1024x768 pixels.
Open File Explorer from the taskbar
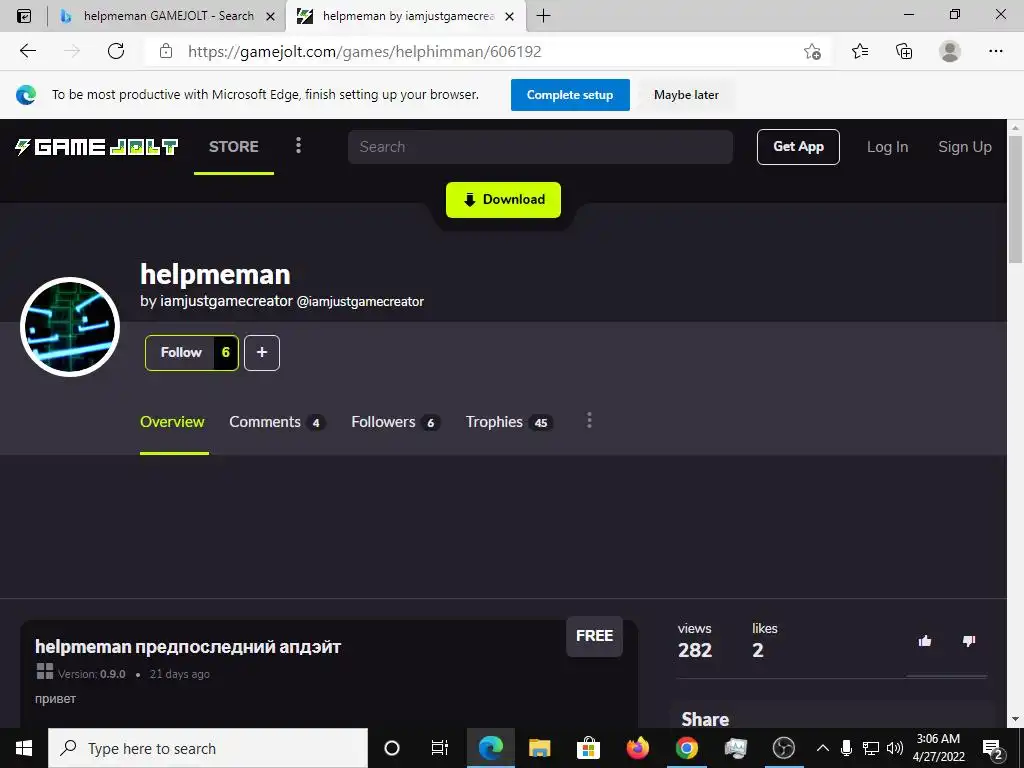click(x=539, y=748)
